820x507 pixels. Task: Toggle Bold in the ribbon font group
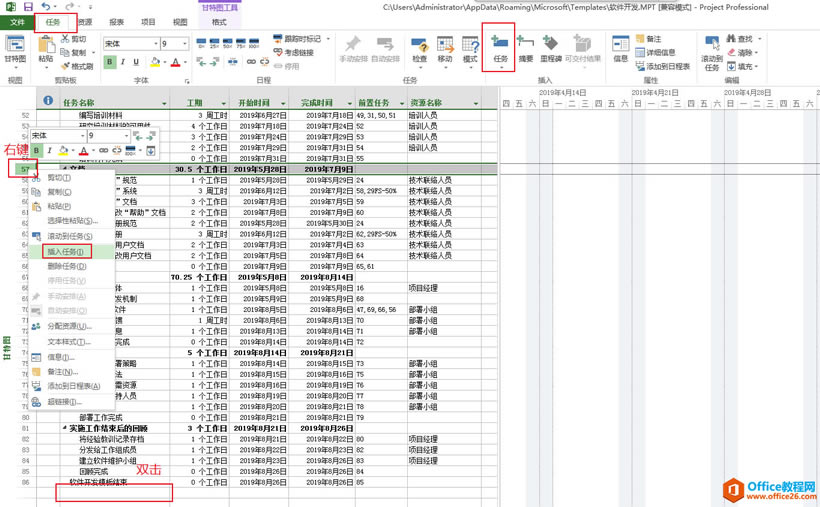click(x=109, y=62)
